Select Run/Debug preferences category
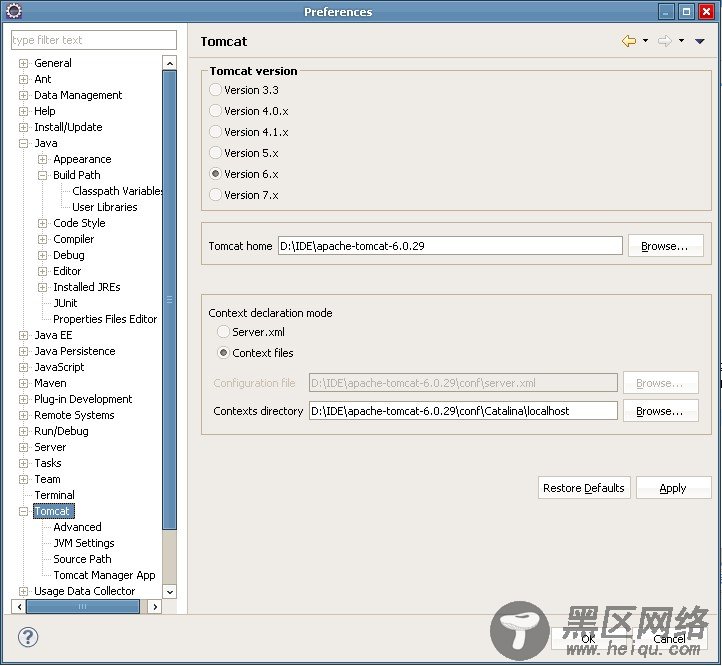The height and width of the screenshot is (666, 722). click(61, 431)
